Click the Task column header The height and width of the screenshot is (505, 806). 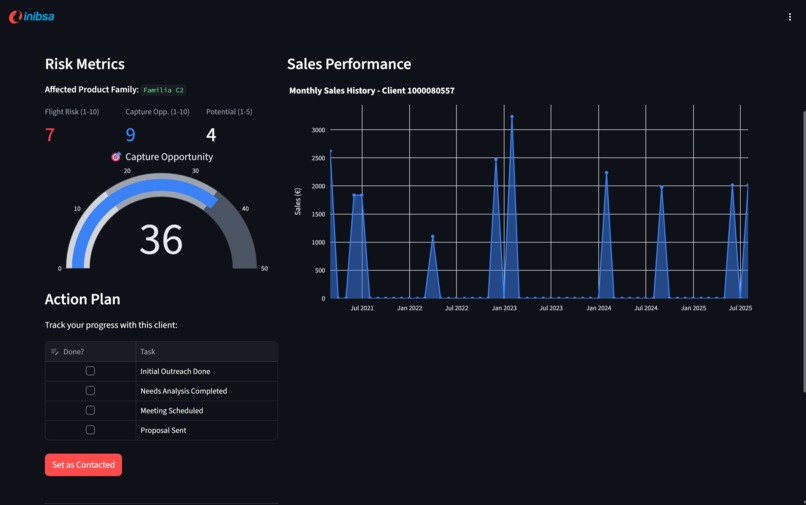[207, 352]
